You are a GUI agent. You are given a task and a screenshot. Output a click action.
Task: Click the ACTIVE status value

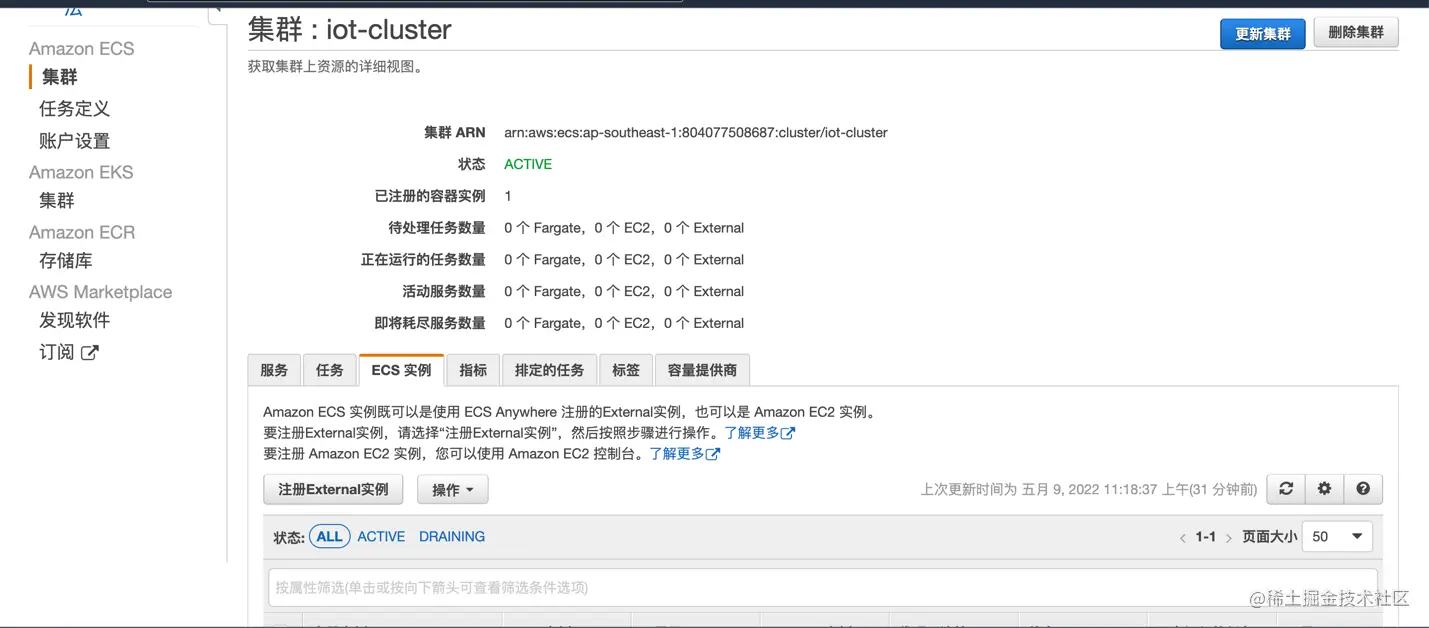(x=528, y=164)
